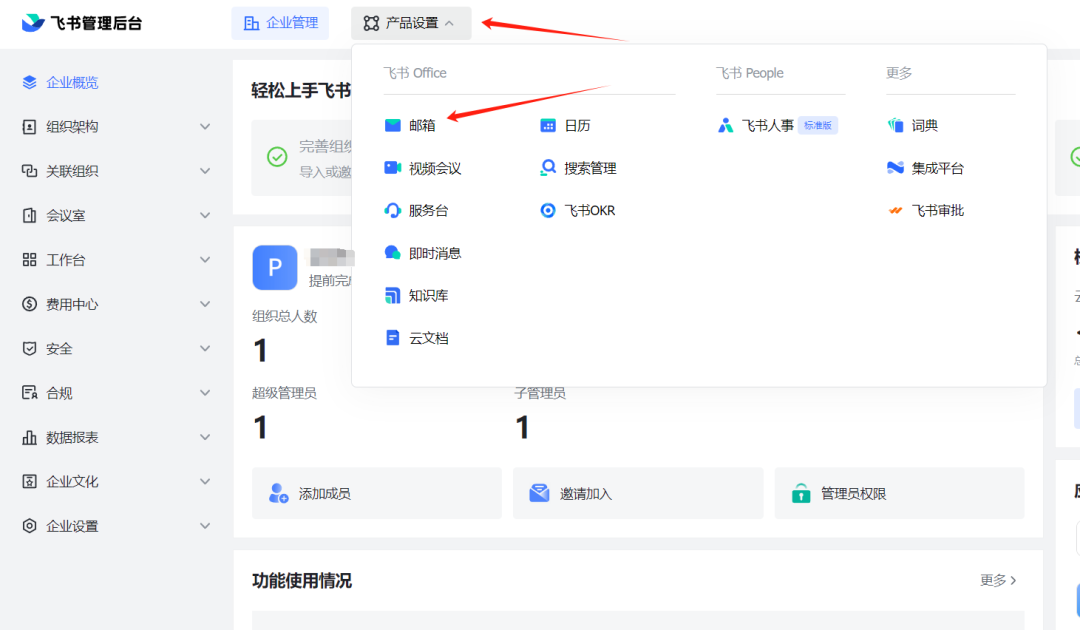Viewport: 1080px width, 630px height.
Task: Click the 集成平台 integration platform icon
Action: point(895,168)
